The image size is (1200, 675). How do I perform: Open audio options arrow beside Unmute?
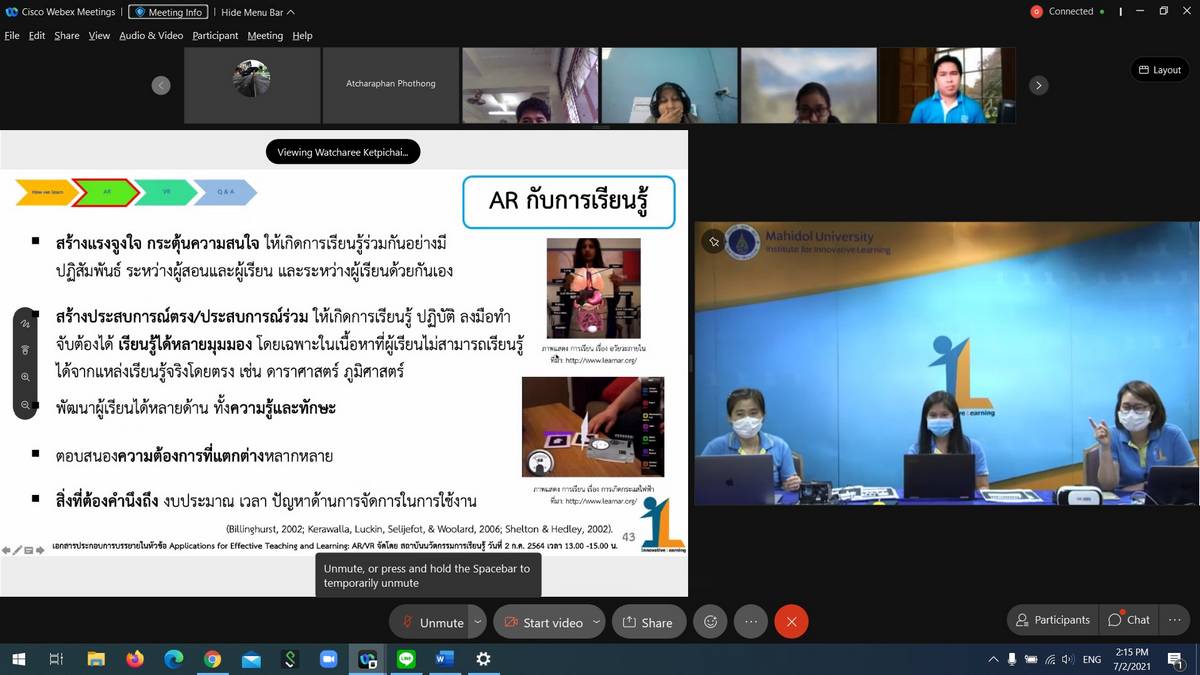pos(478,622)
